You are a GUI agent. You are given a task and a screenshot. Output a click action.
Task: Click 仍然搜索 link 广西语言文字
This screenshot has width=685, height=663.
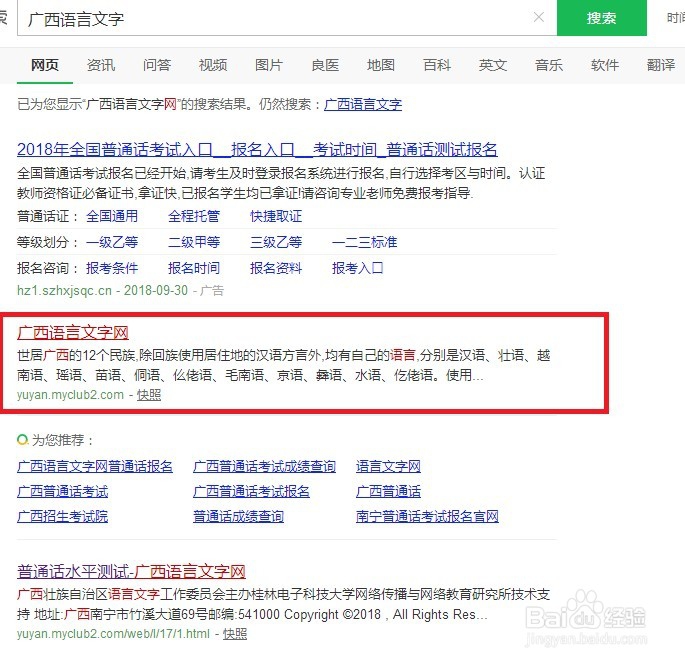363,104
